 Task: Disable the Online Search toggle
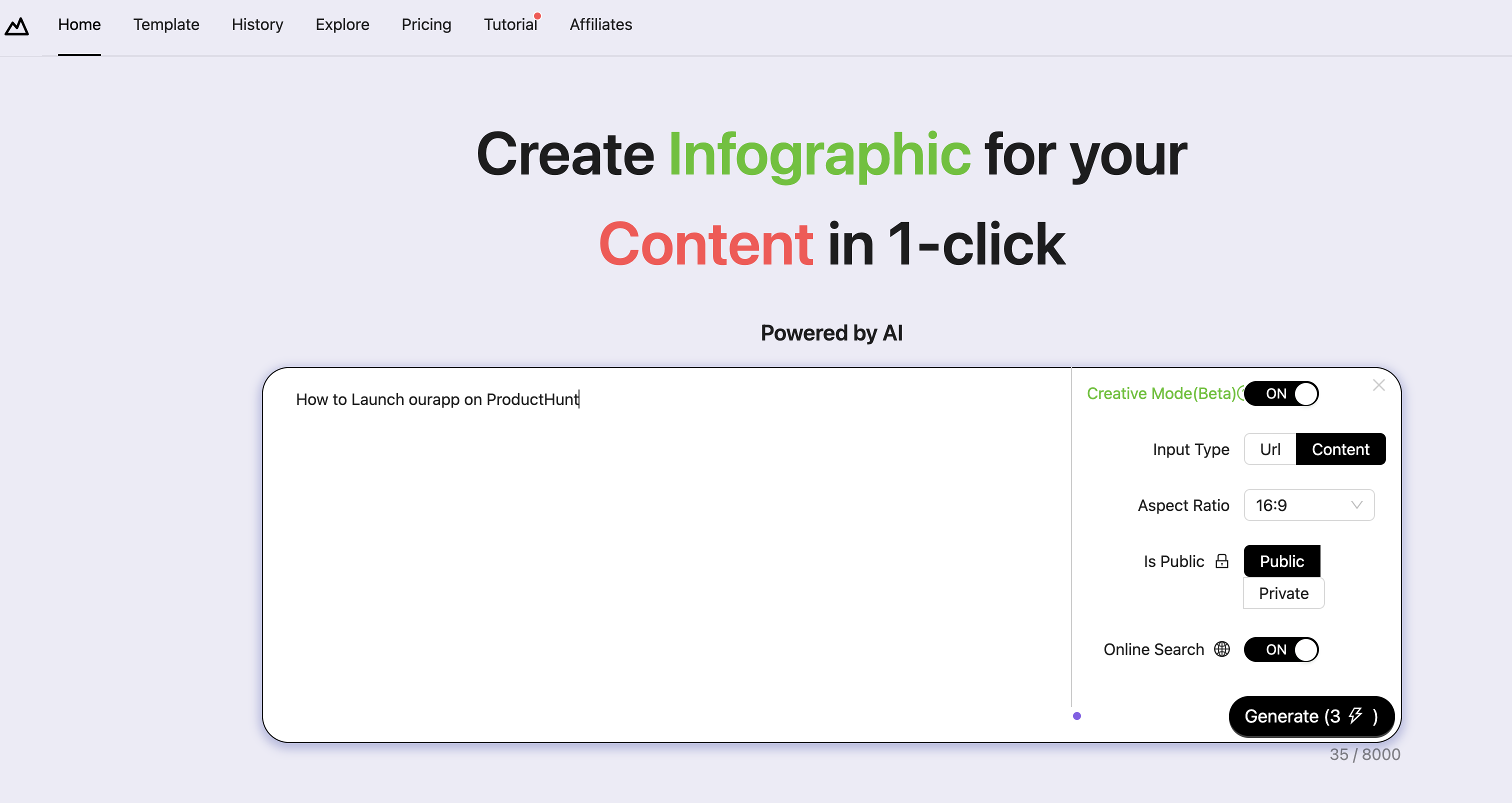click(1280, 649)
